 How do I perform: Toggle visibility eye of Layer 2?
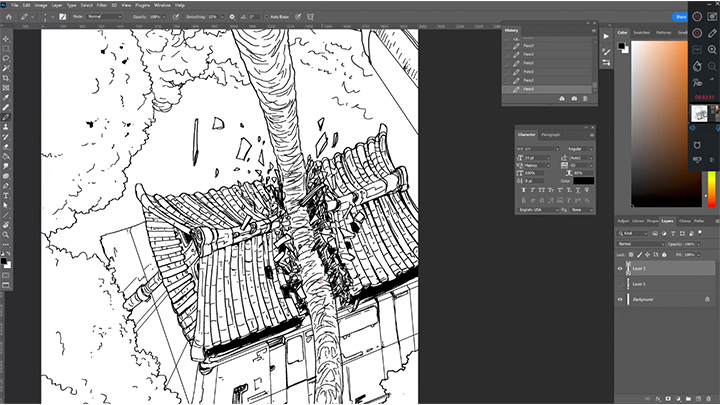pos(620,269)
